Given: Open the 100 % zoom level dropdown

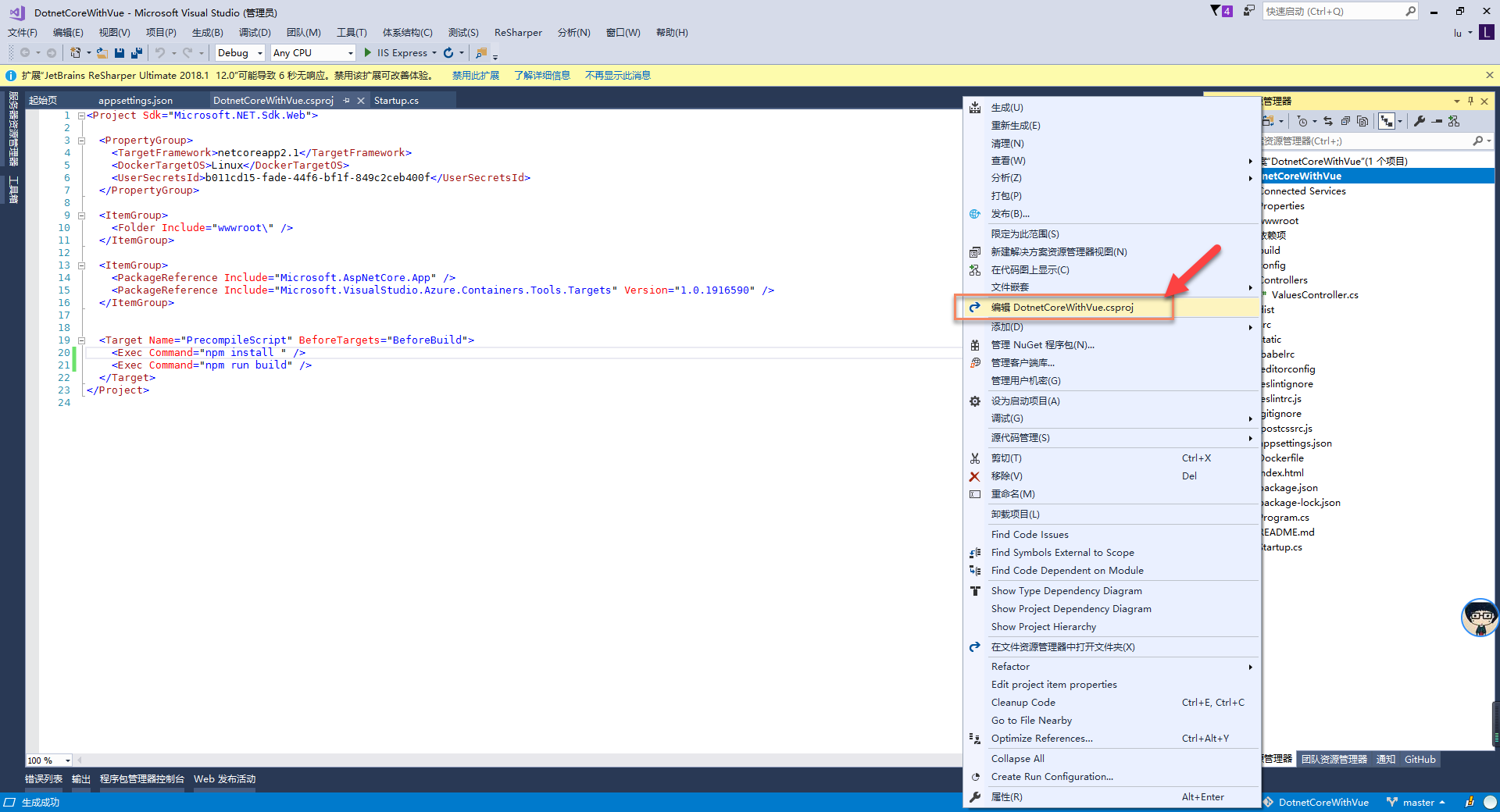Looking at the screenshot, I should tap(68, 760).
